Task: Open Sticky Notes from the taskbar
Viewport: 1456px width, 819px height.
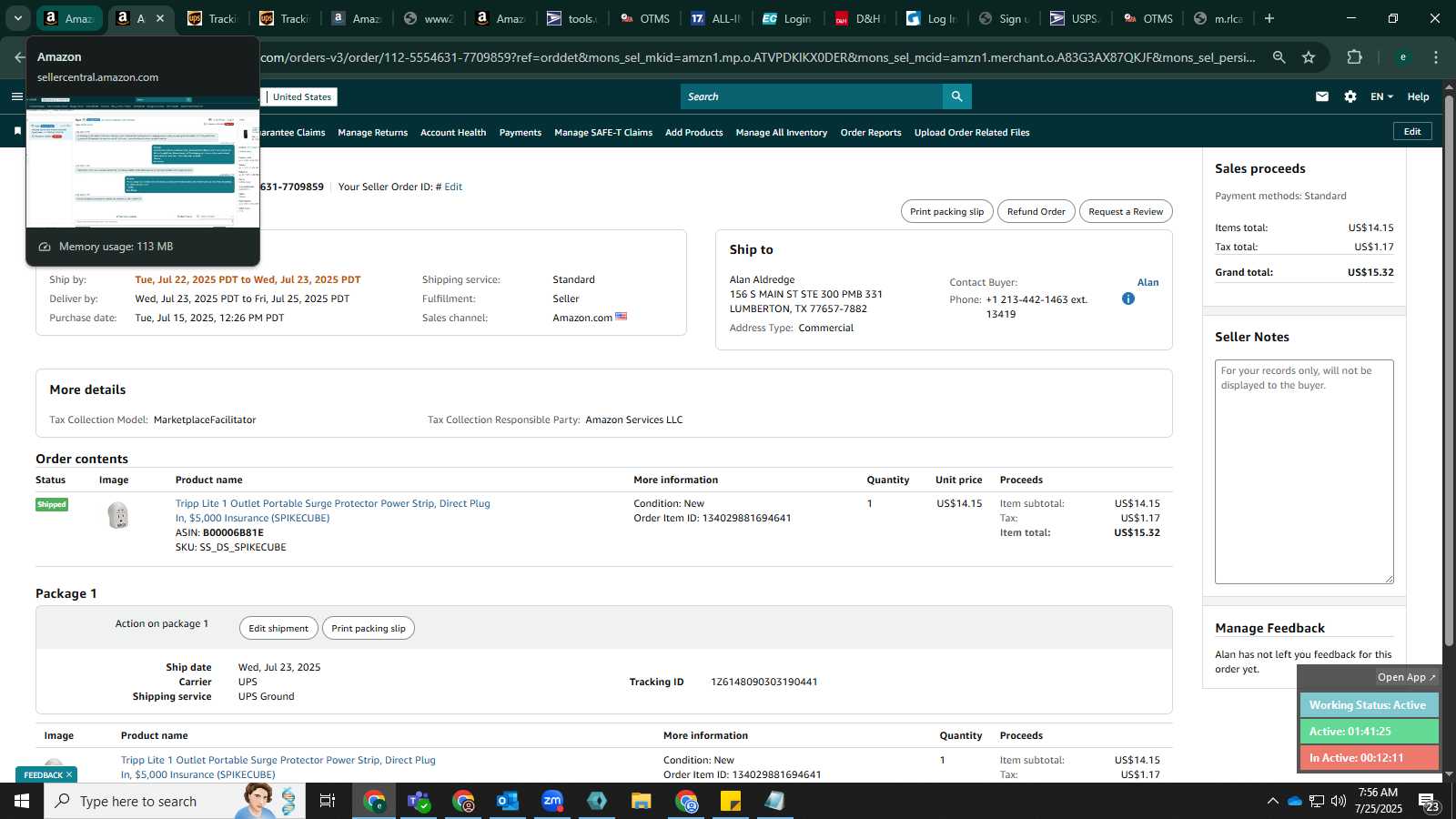Action: point(731,801)
